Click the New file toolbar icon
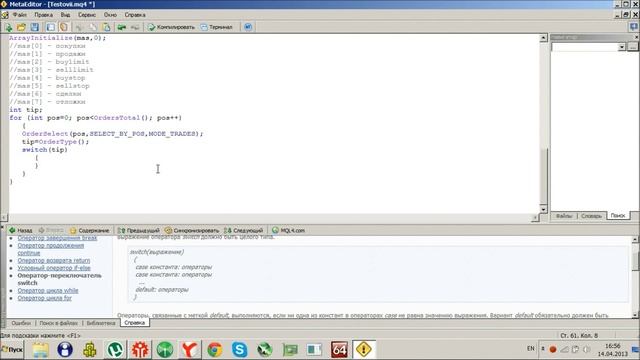 point(8,27)
